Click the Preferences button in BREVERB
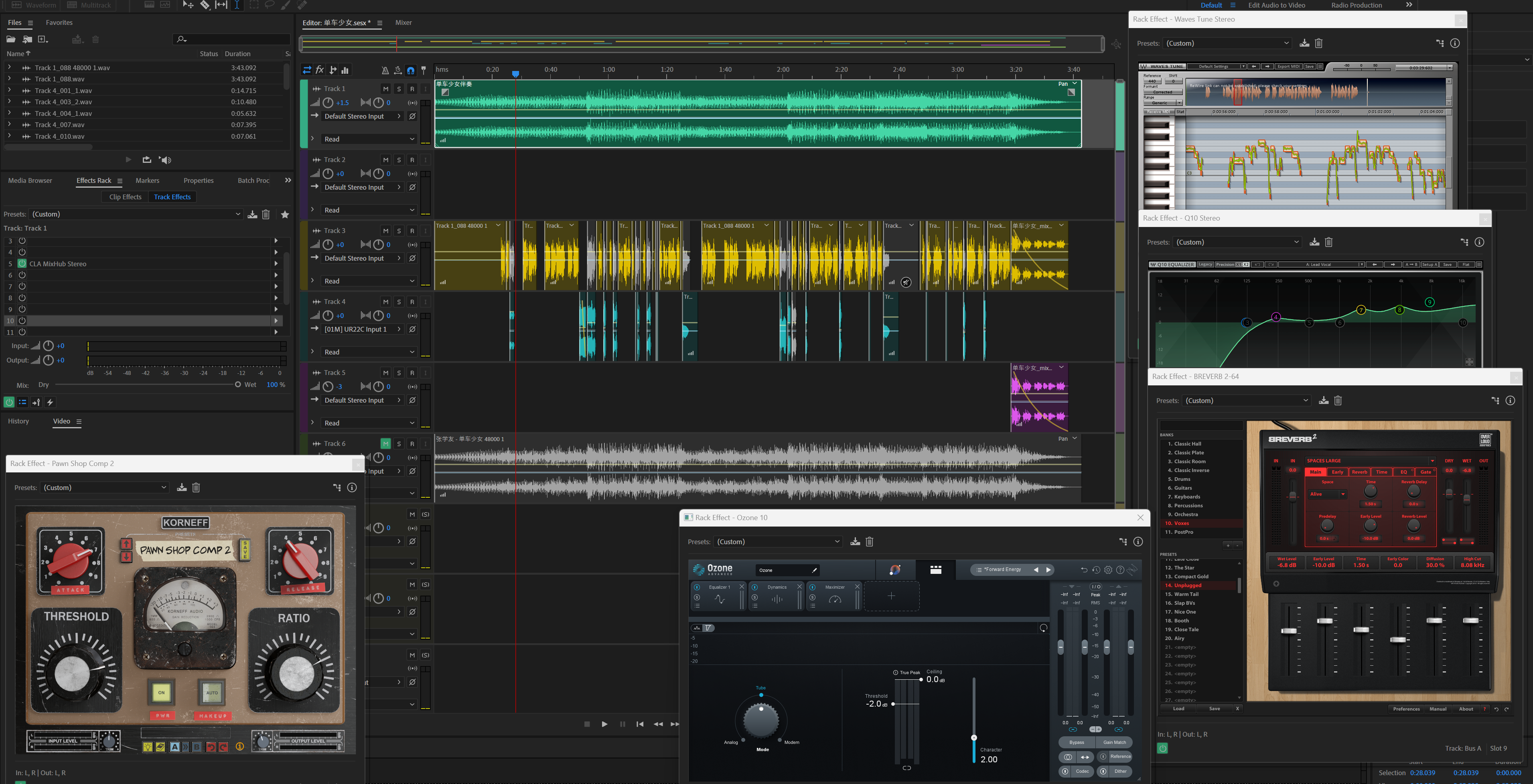The height and width of the screenshot is (784, 1533). [1406, 709]
